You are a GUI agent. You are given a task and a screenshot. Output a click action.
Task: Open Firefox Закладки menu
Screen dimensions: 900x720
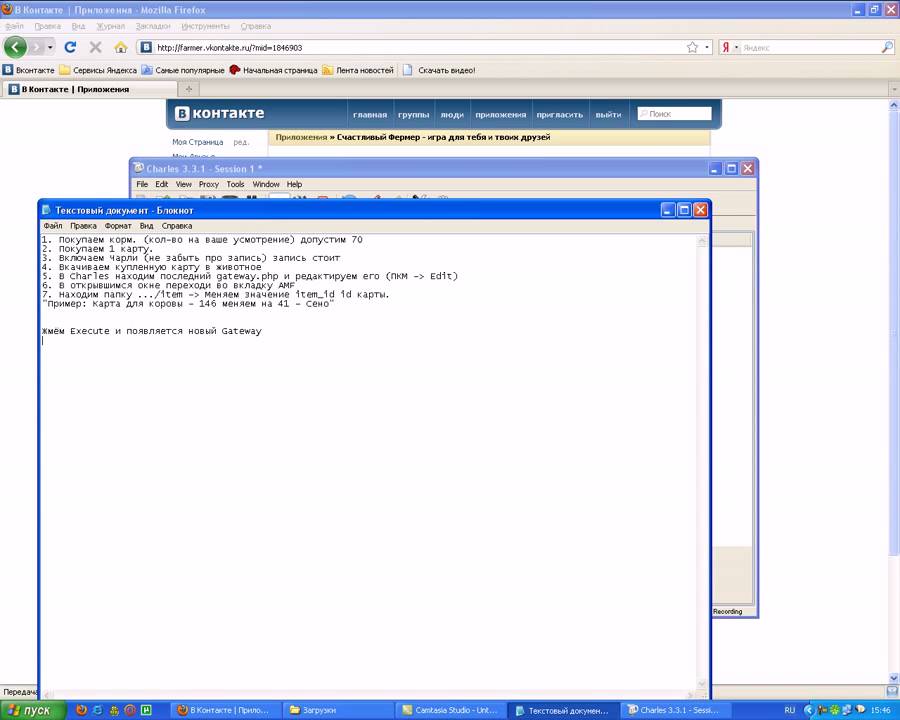[153, 26]
